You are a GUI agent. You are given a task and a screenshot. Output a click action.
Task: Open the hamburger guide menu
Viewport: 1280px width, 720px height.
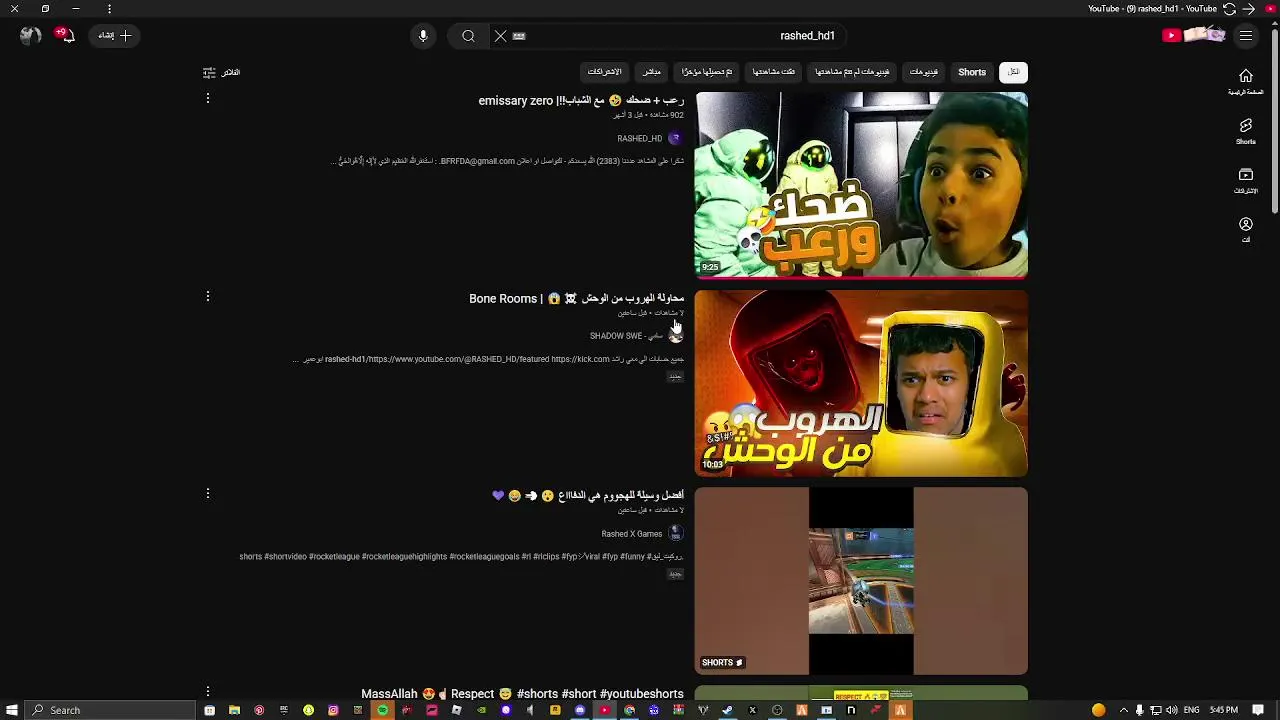coord(1246,36)
